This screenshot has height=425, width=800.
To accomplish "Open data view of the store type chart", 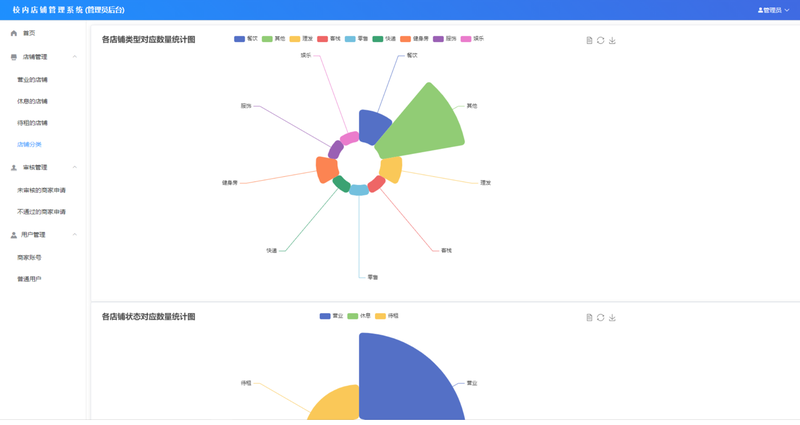I will [x=589, y=40].
